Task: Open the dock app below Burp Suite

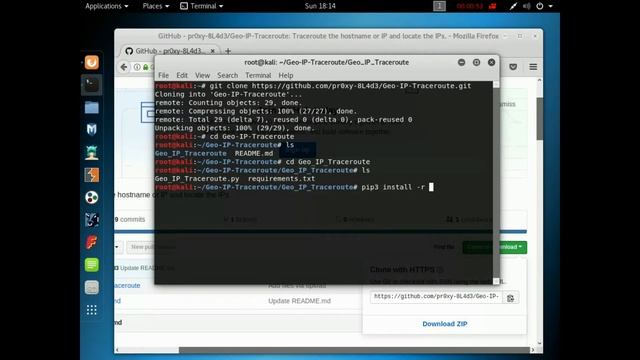Action: click(91, 198)
